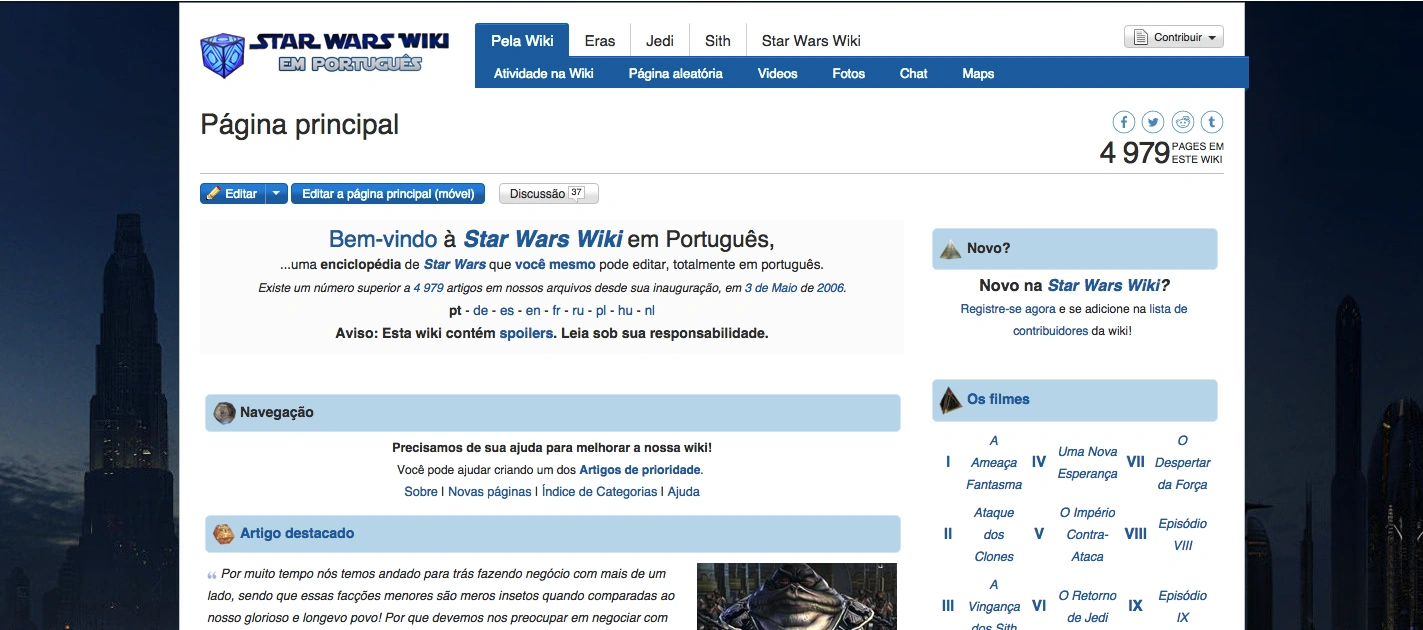Click the Registre-se agora link
This screenshot has height=630, width=1423.
tap(1006, 310)
